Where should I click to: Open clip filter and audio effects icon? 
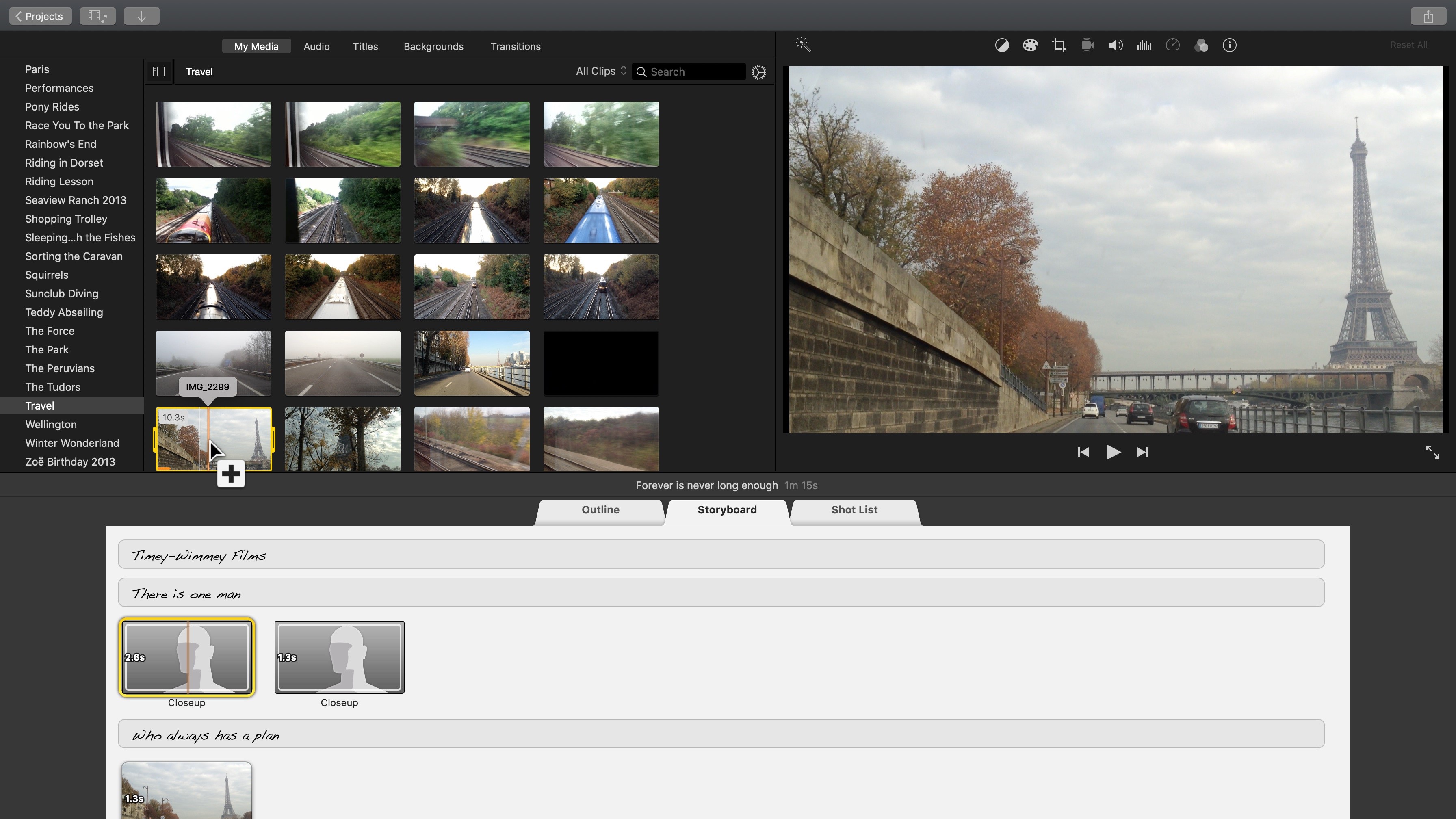click(x=1201, y=45)
